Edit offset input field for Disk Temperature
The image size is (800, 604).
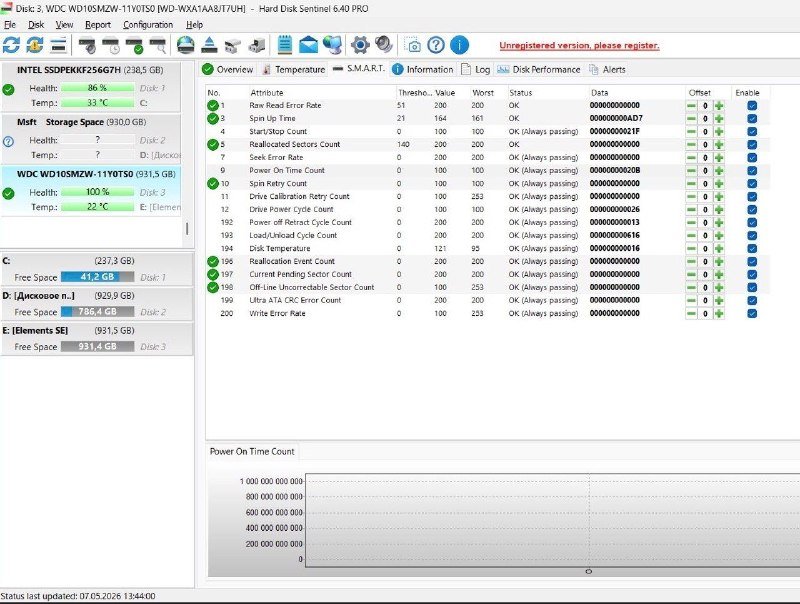pyautogui.click(x=705, y=248)
